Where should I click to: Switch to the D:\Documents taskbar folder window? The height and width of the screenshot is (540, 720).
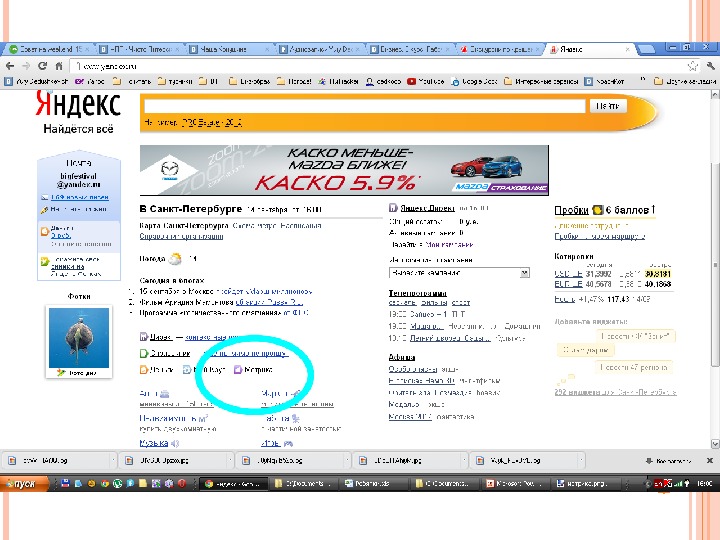click(304, 484)
